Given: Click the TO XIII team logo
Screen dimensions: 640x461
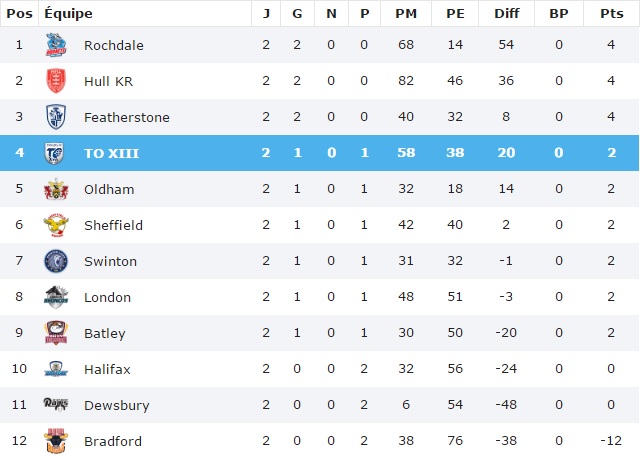Looking at the screenshot, I should point(56,153).
